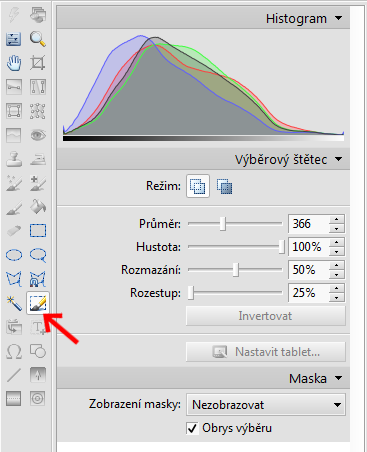
Task: Select the shapes tool
Action: click(x=38, y=351)
